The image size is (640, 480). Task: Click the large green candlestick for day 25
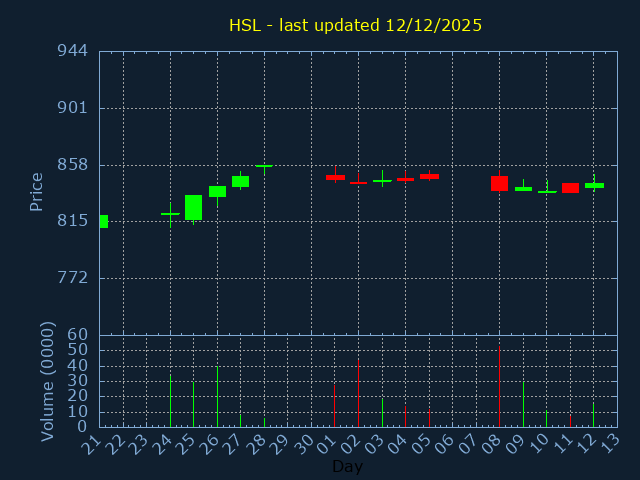193,207
